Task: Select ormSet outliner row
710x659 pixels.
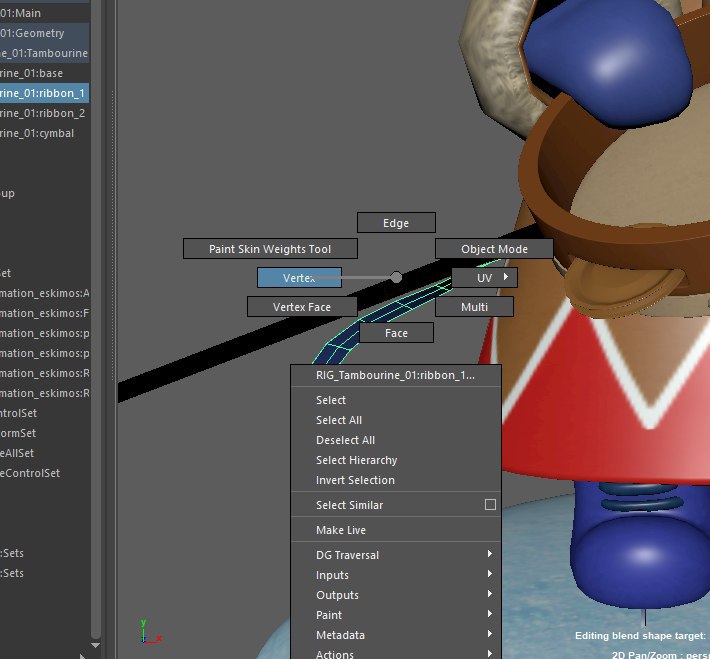Action: [x=44, y=433]
